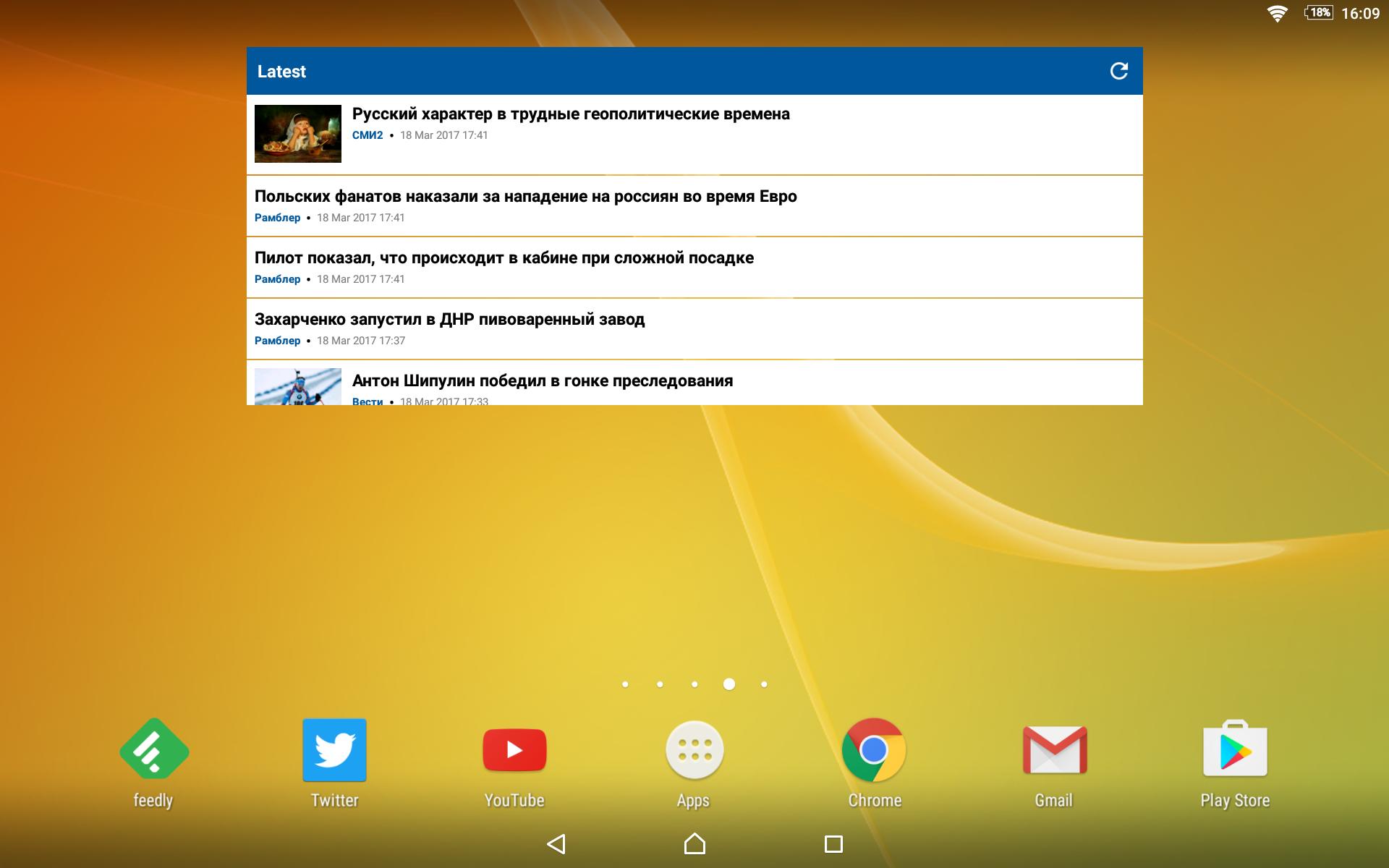
Task: Tap the biathlon thumbnail for Шипулин article
Action: point(298,386)
